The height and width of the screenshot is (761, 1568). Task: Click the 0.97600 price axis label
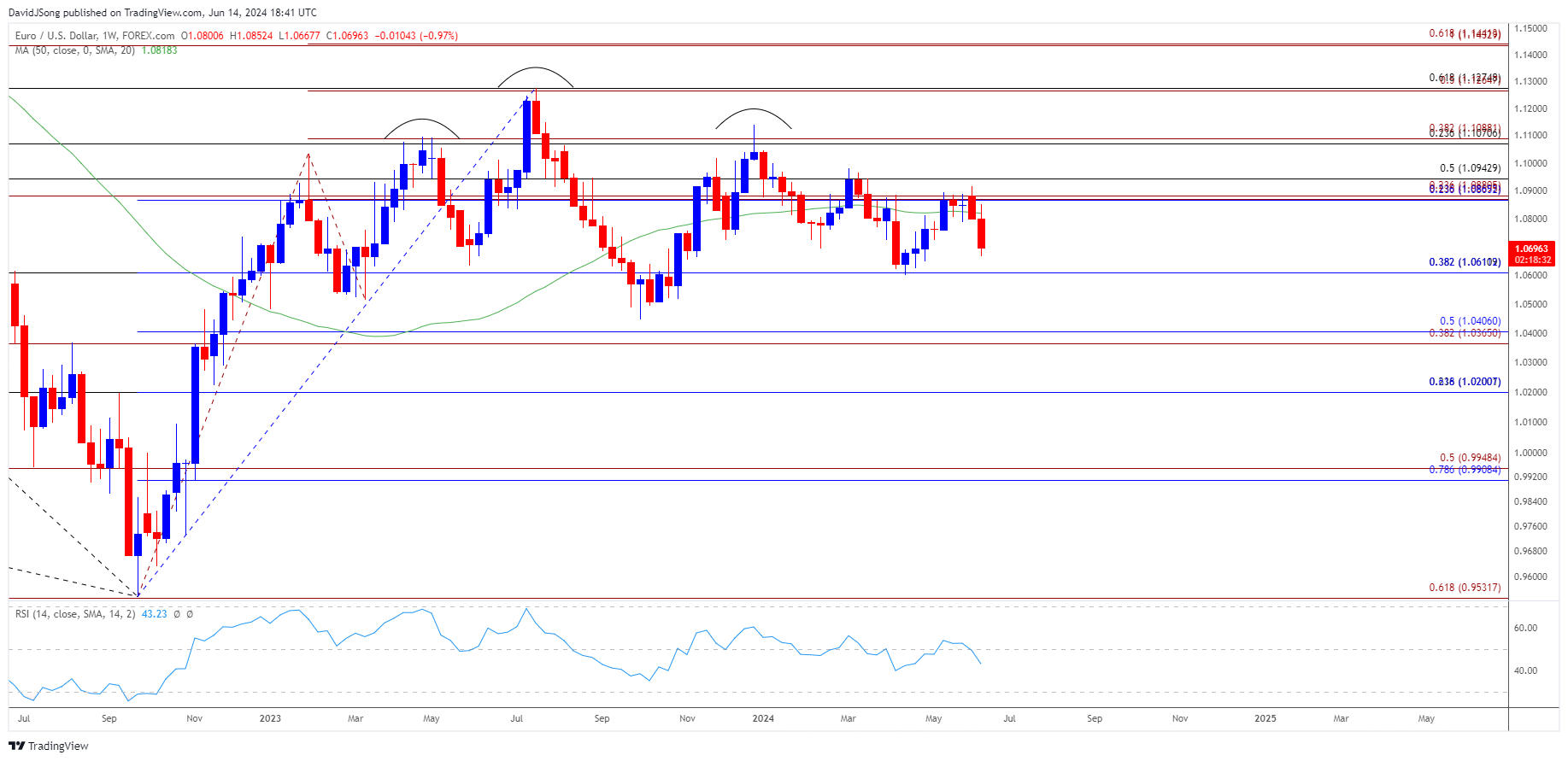[x=1530, y=526]
